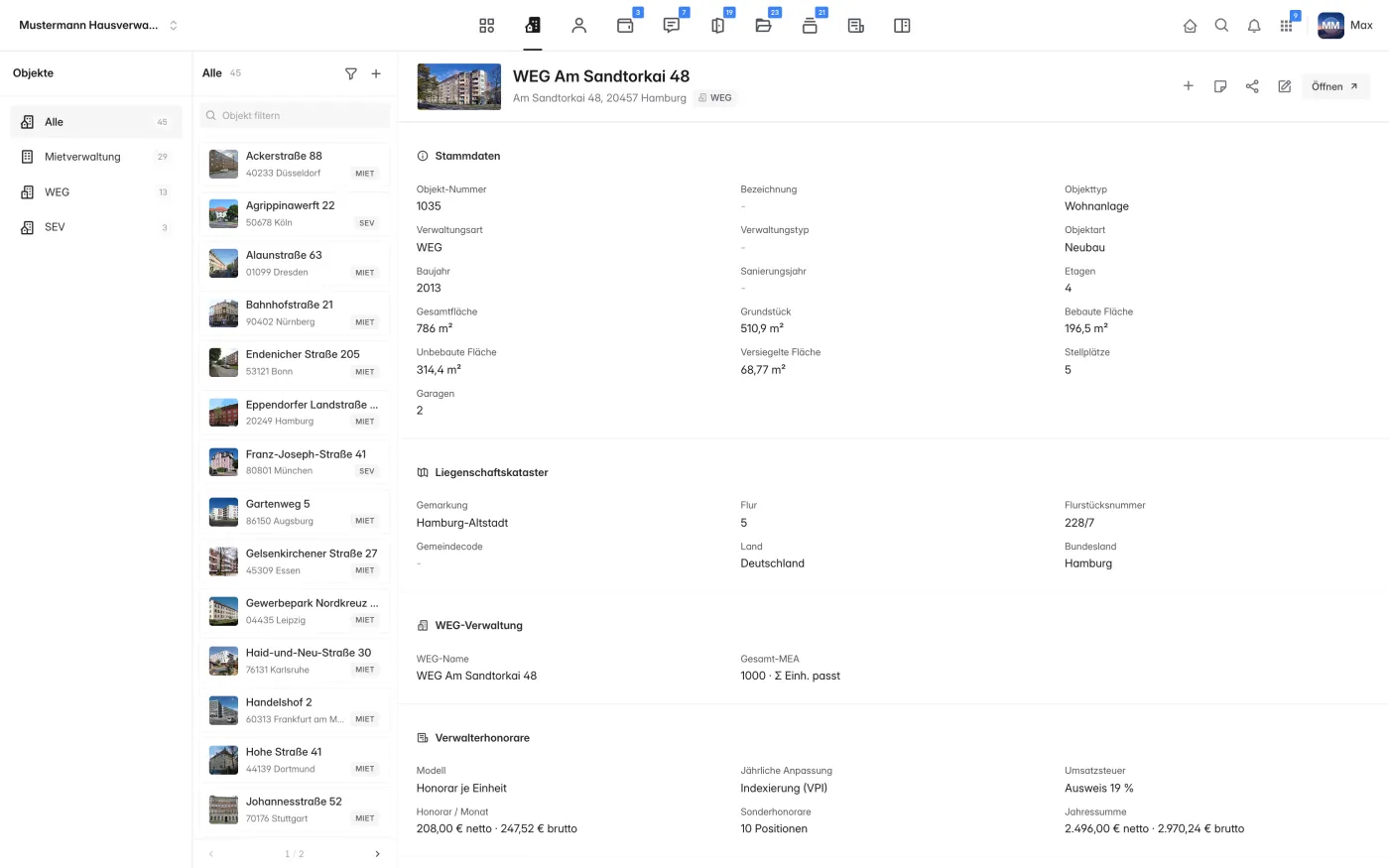Open the Alaunstraße 63 object
Viewport: 1389px width, 868px height.
(295, 263)
